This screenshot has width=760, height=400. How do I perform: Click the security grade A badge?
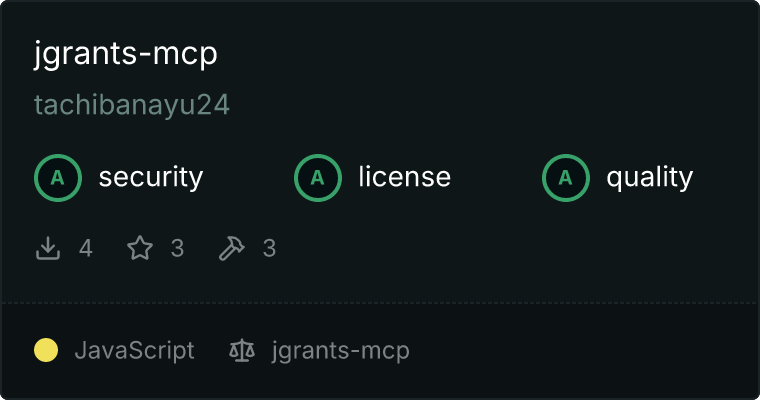58,178
